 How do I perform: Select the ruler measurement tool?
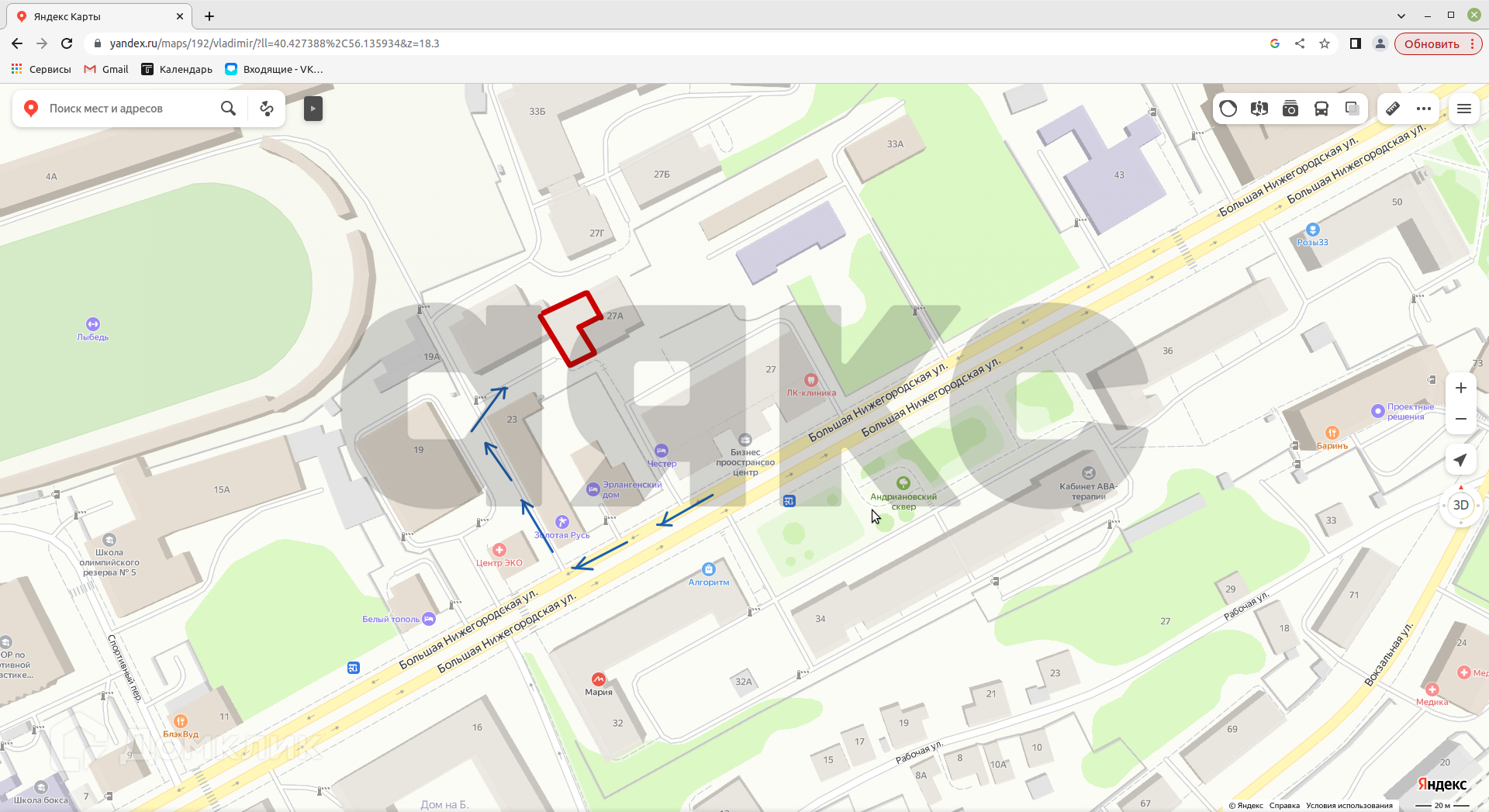click(1393, 109)
